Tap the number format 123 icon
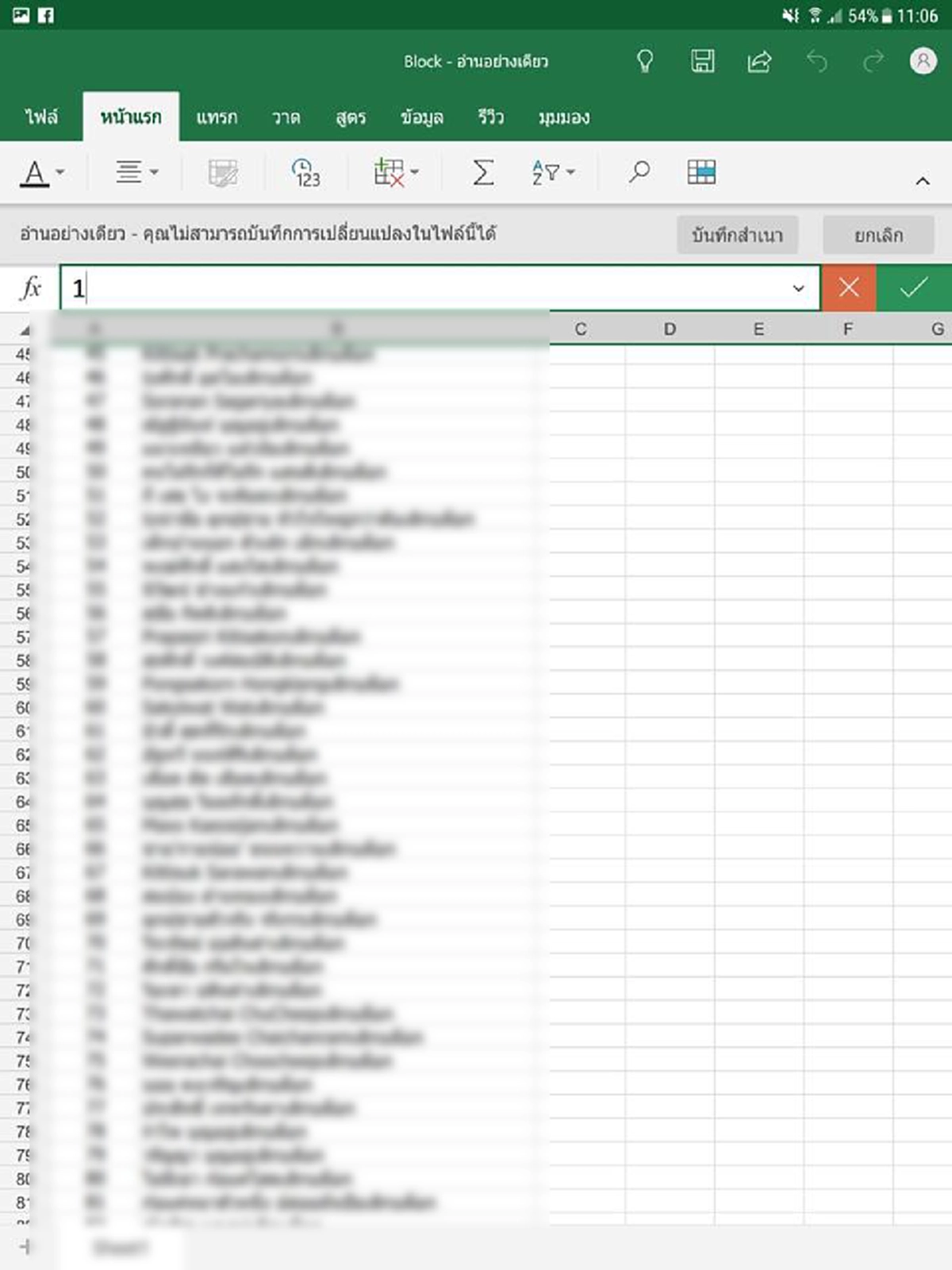Image resolution: width=952 pixels, height=1270 pixels. point(305,172)
